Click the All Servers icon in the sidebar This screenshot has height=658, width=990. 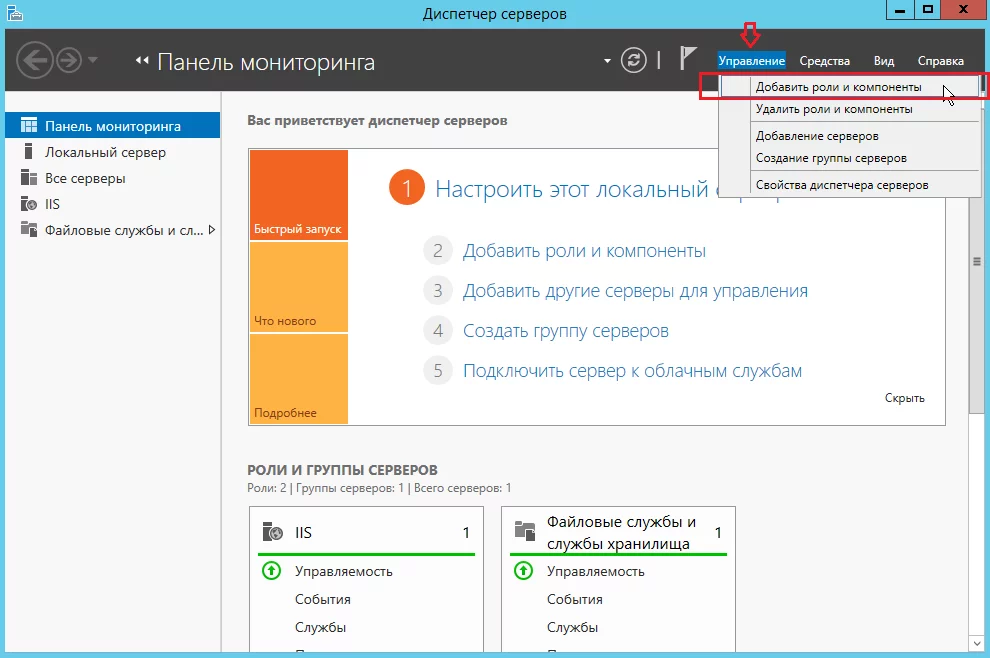tap(28, 179)
